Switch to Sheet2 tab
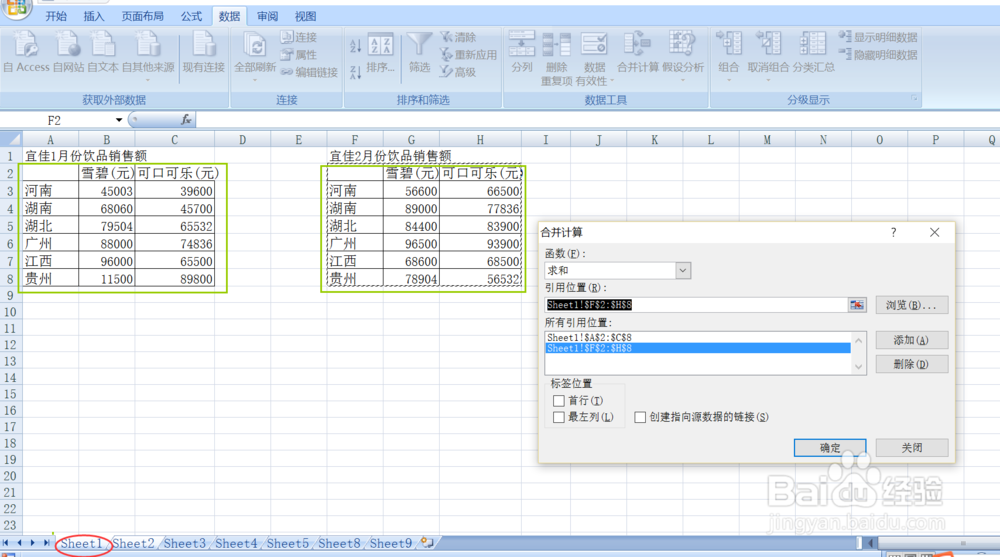The image size is (1000, 557). pos(133,544)
